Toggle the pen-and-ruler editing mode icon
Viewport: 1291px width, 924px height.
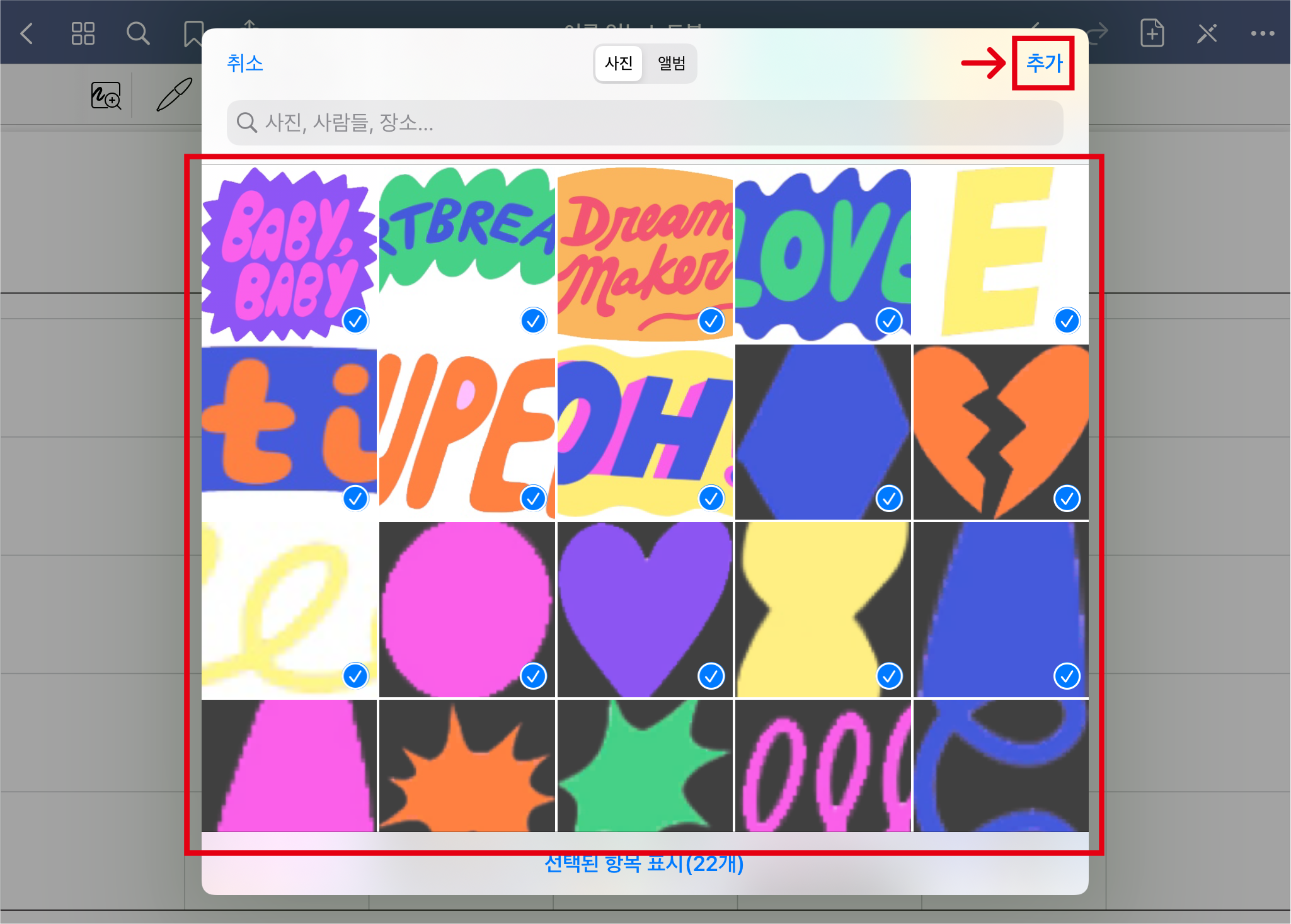(1207, 33)
